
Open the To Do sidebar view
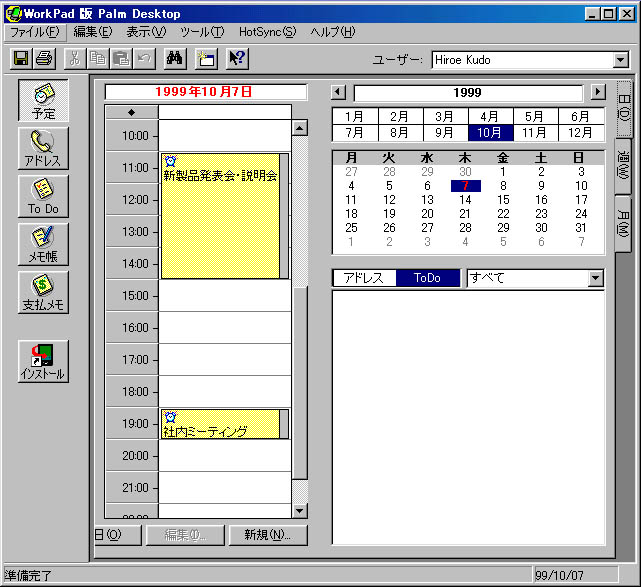(x=43, y=196)
